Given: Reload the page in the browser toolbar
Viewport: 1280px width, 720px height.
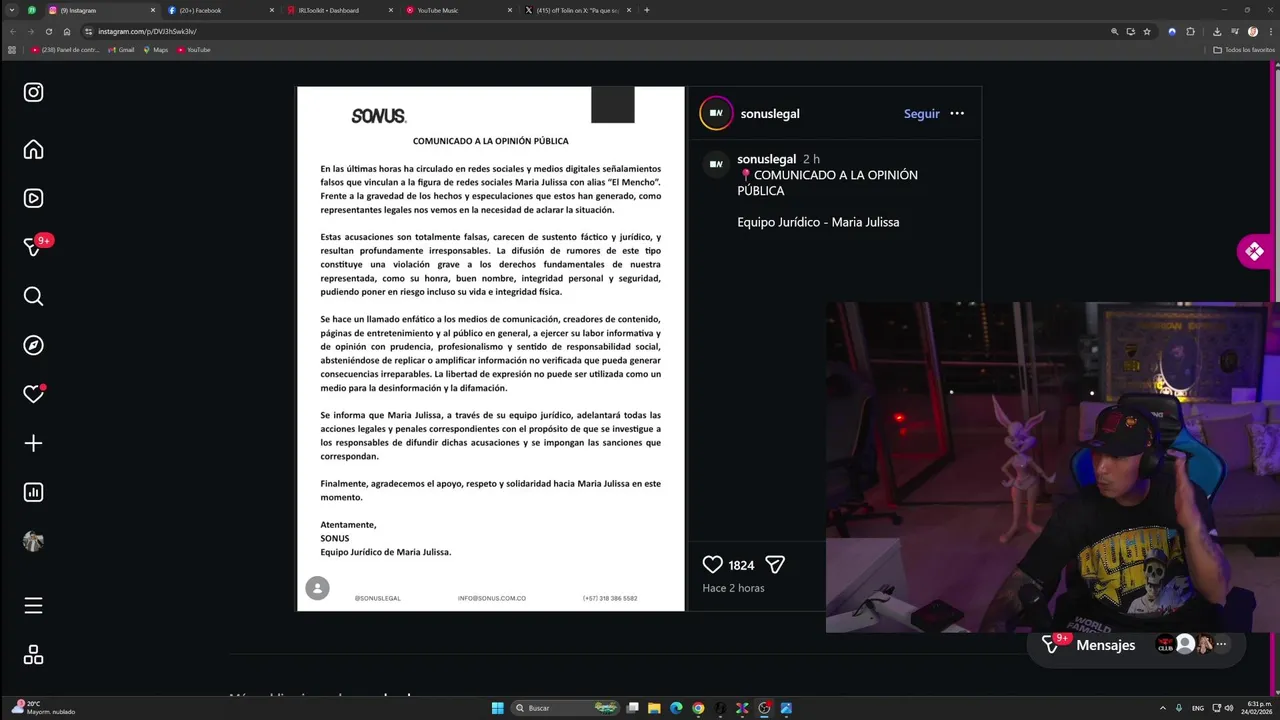Looking at the screenshot, I should [x=48, y=31].
